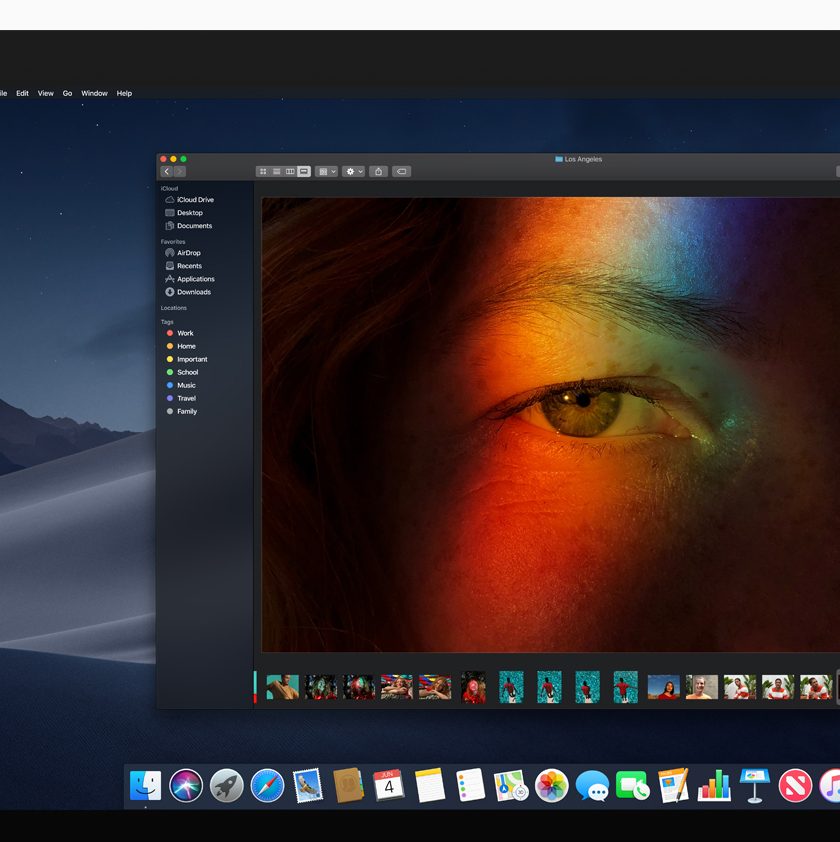
Task: Switch Finder to list view
Action: [276, 172]
